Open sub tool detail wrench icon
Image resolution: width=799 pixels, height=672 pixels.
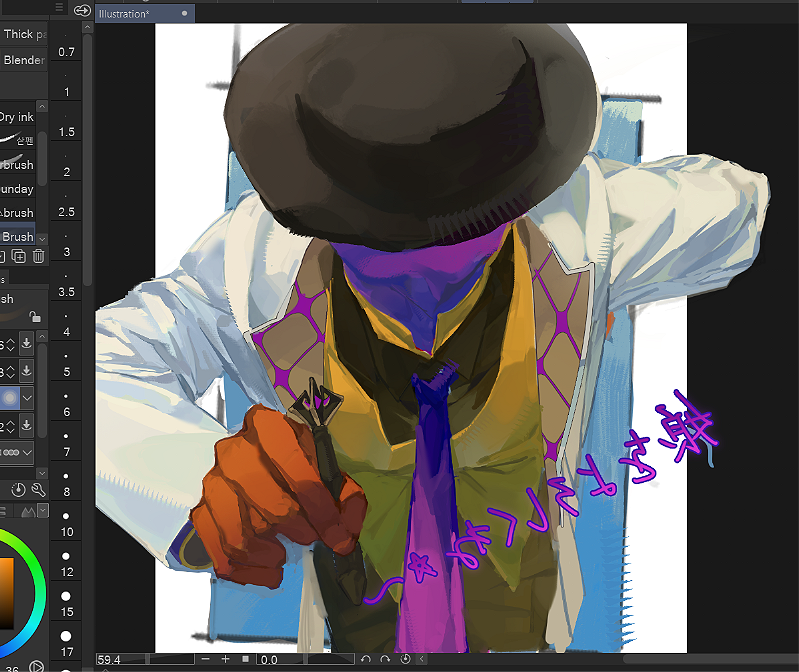click(x=39, y=490)
